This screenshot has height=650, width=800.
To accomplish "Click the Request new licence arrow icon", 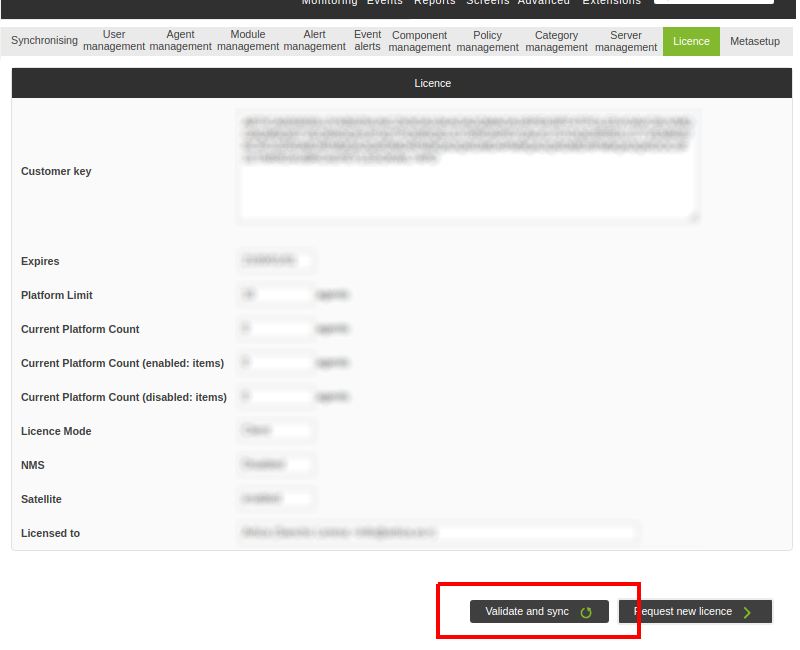I will 747,613.
